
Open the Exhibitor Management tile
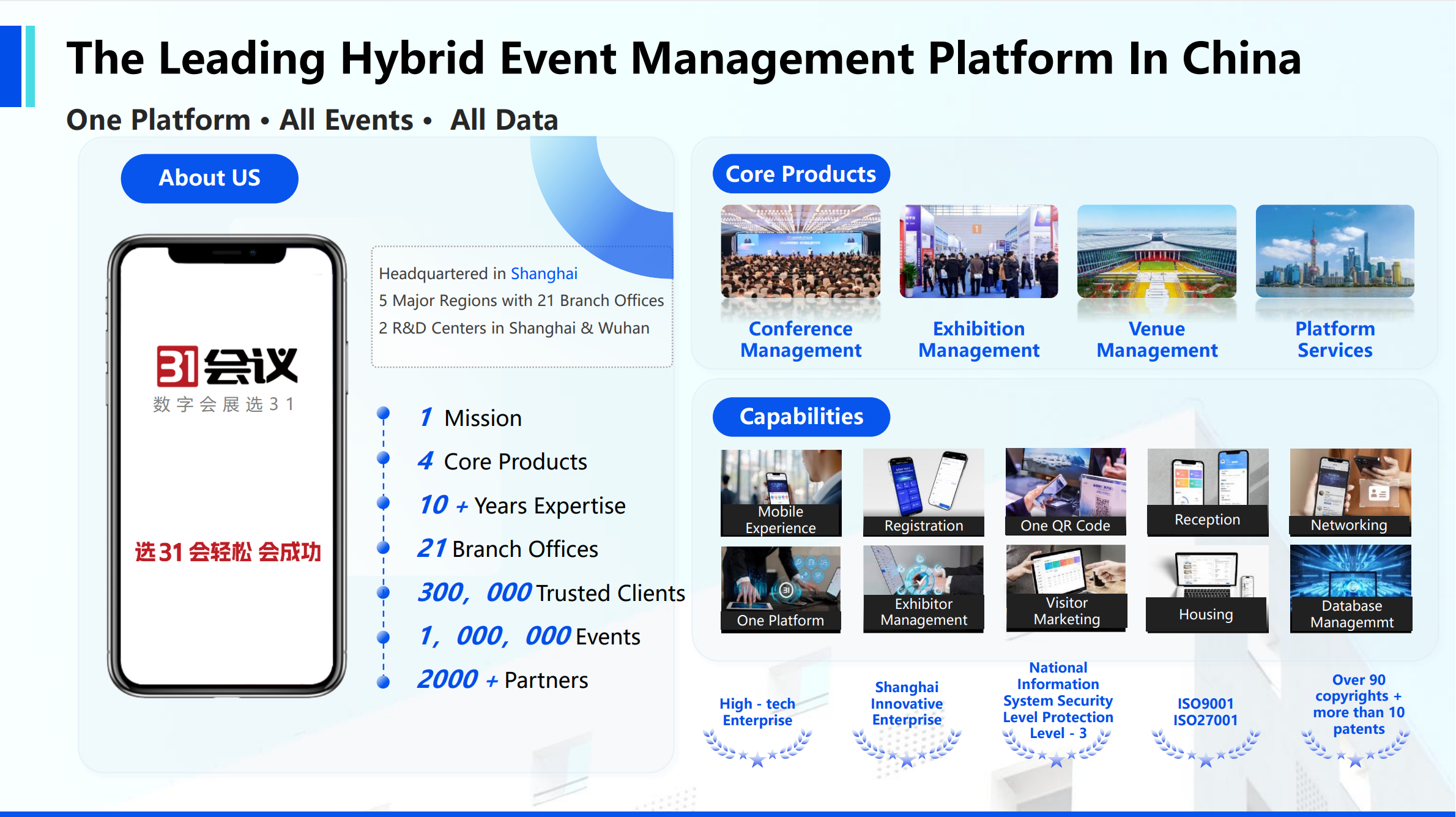tap(923, 589)
